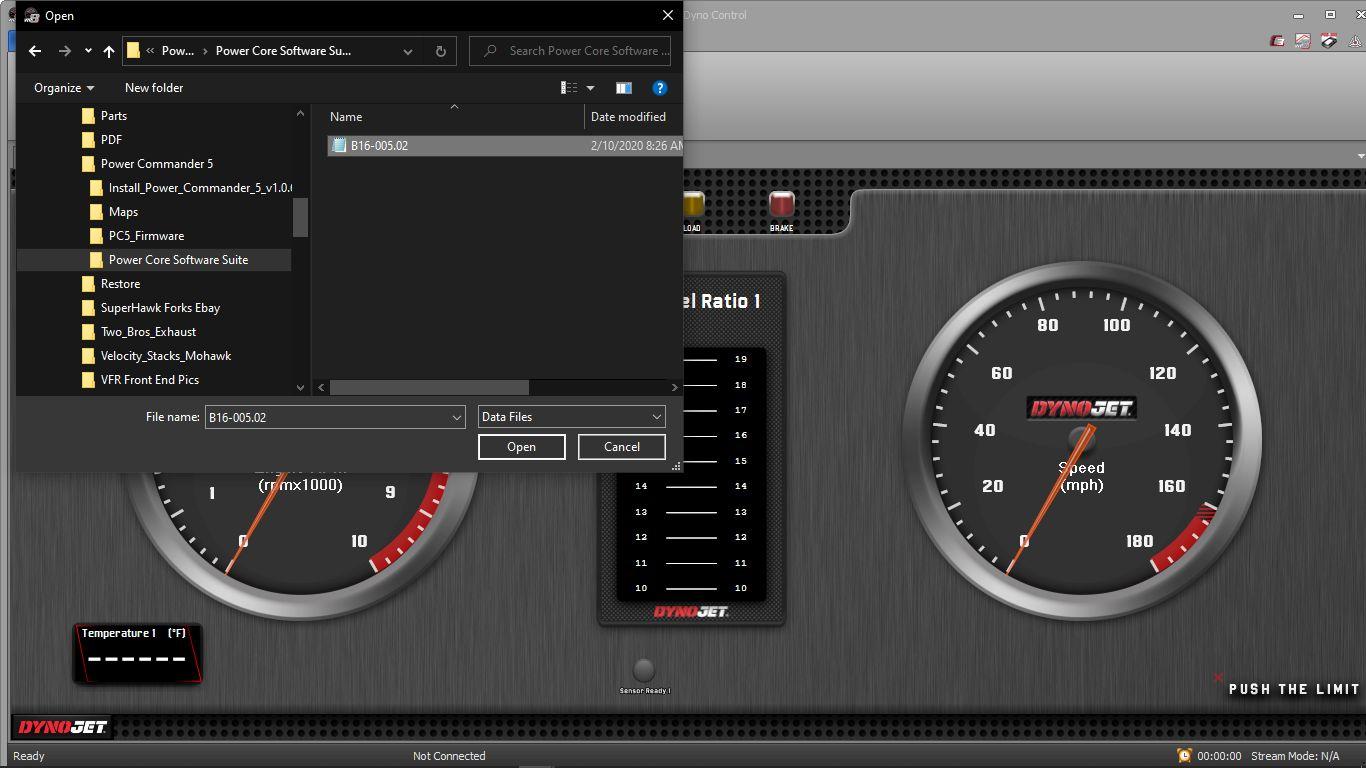1366x768 pixels.
Task: Click the B16-005.02 file icon
Action: [x=339, y=145]
